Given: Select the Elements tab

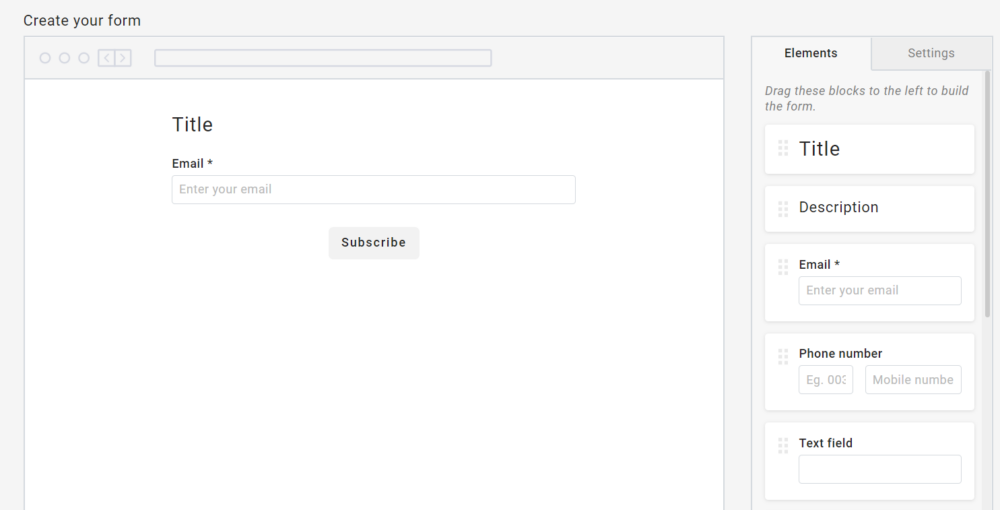Looking at the screenshot, I should pos(811,53).
